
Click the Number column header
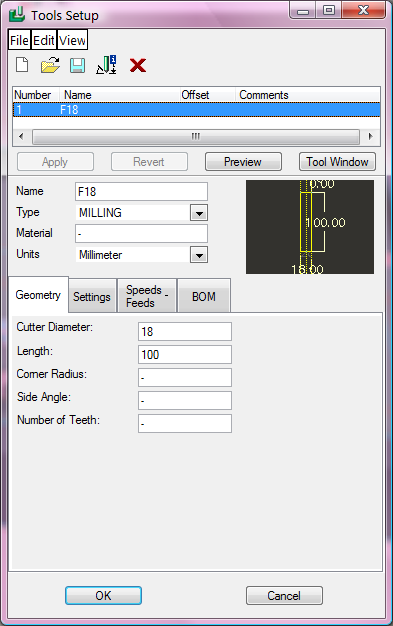point(36,95)
